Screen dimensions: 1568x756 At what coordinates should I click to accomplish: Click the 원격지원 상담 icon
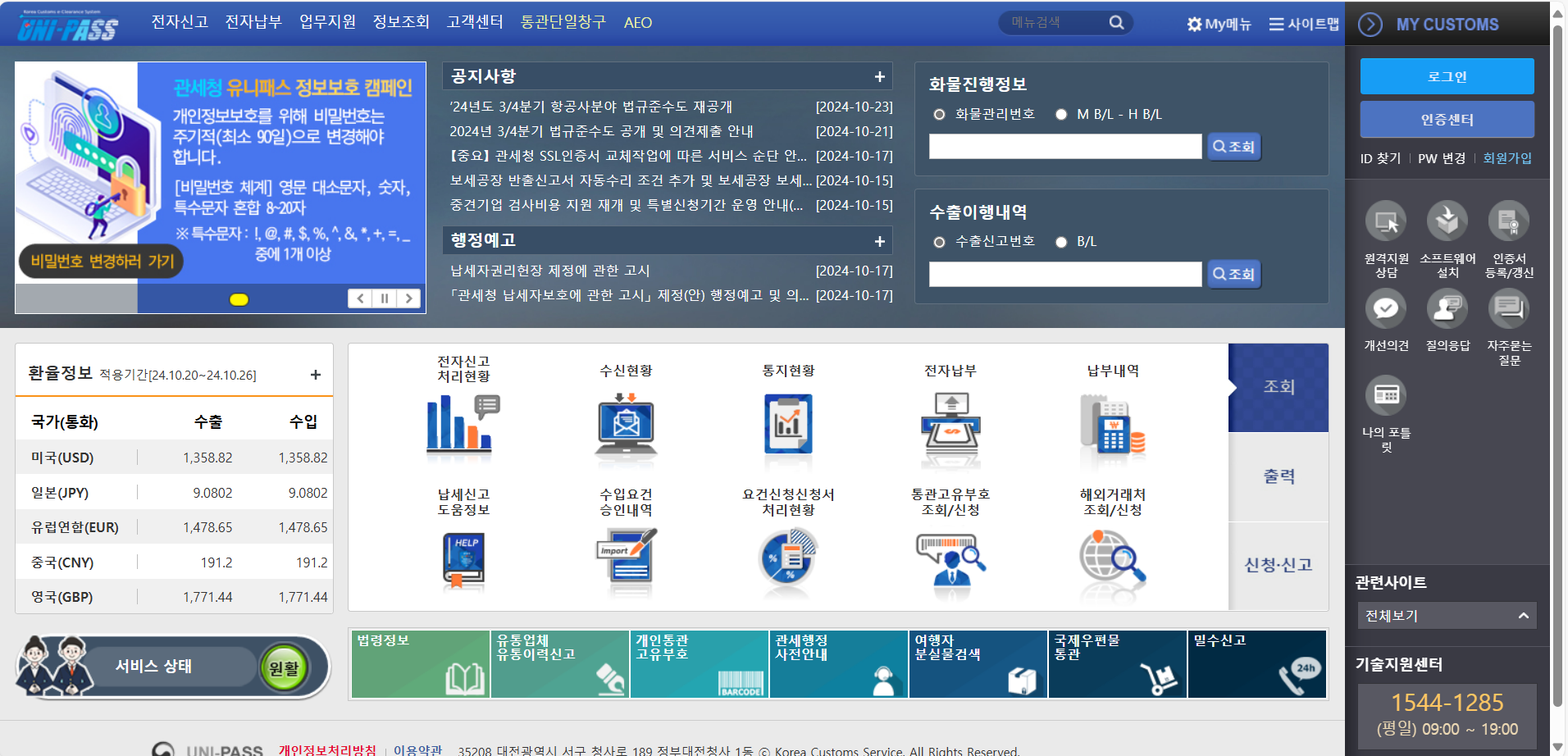point(1386,221)
